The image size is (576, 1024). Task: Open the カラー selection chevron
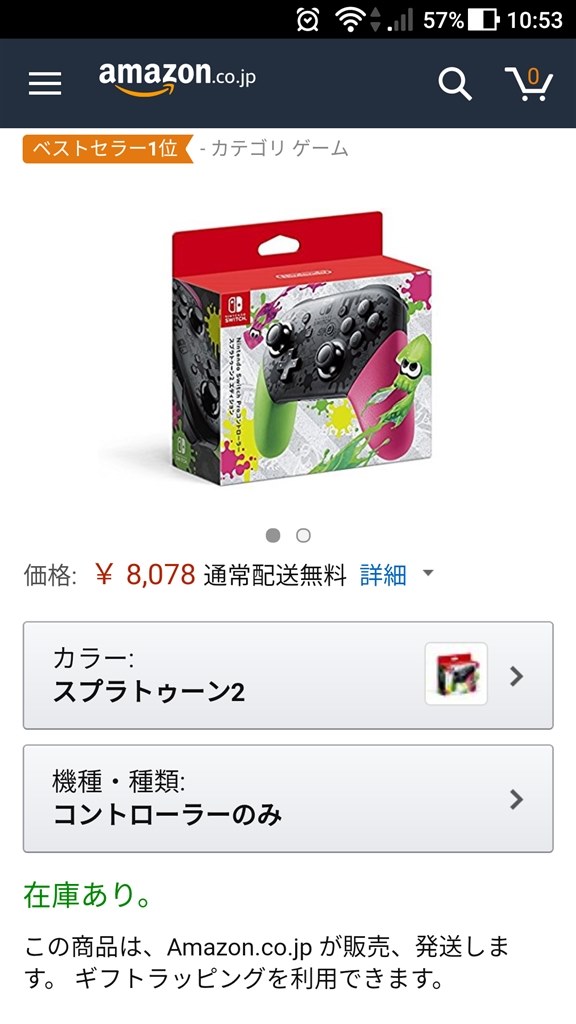coord(517,676)
